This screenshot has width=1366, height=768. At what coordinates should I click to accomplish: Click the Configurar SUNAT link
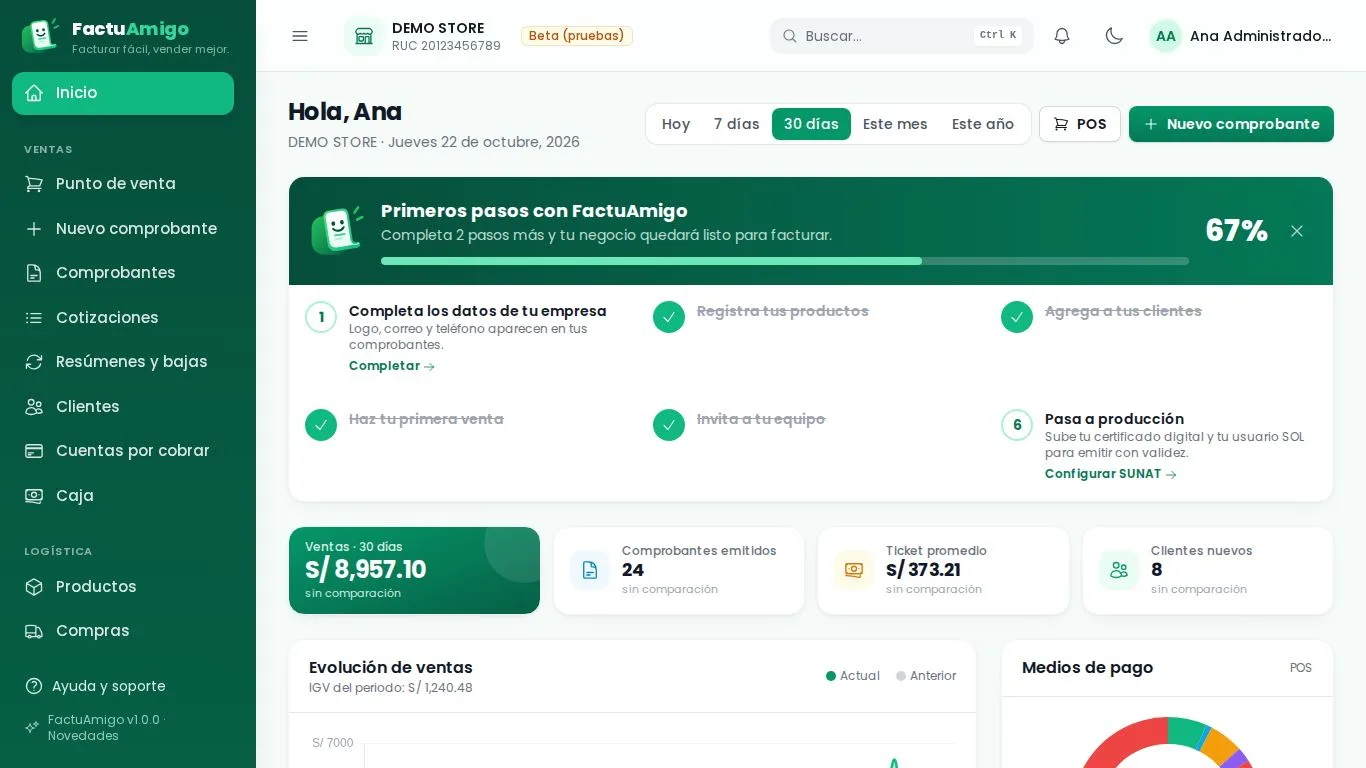(x=1111, y=474)
